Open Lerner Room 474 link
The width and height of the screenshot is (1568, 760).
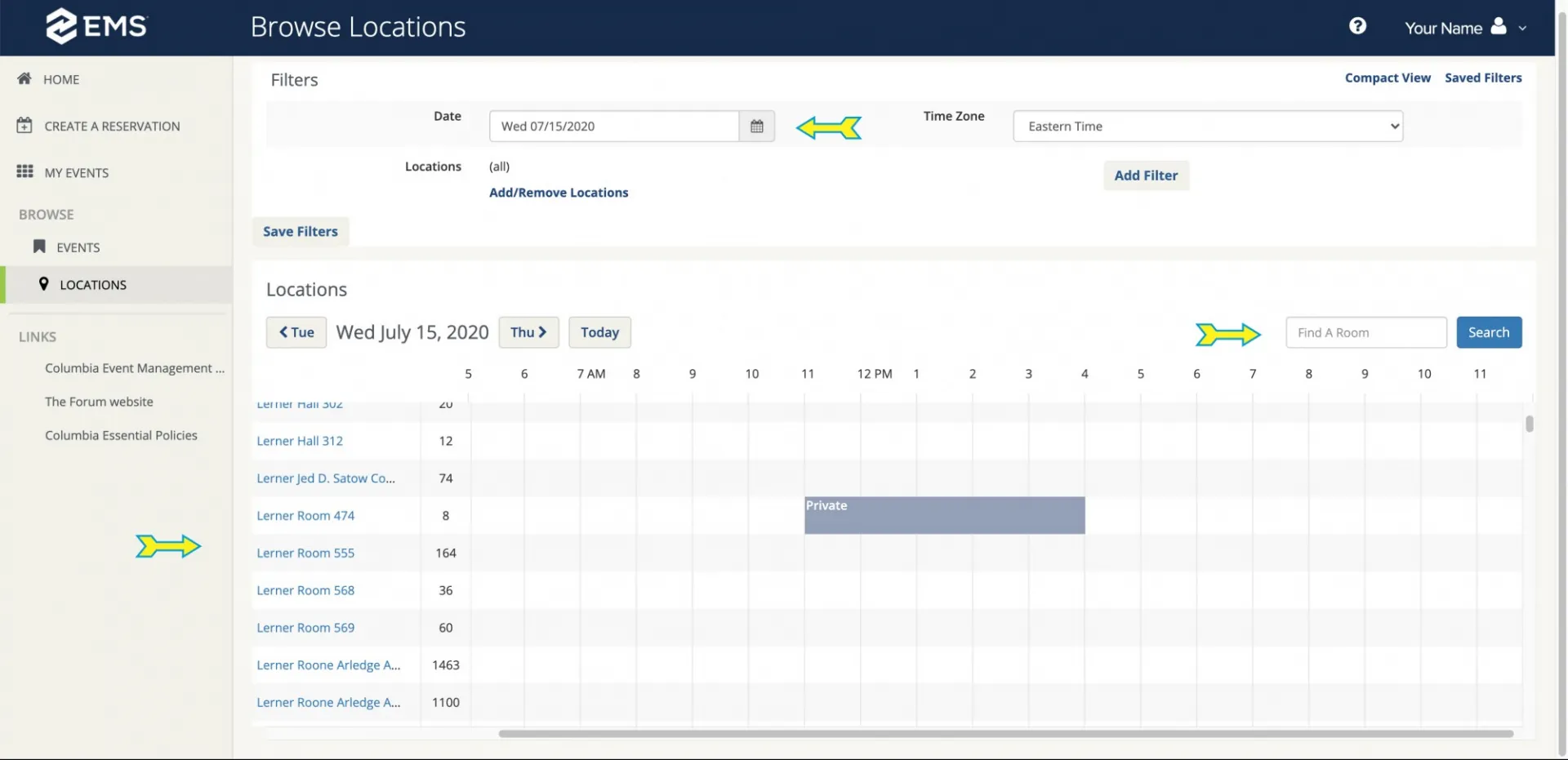305,516
